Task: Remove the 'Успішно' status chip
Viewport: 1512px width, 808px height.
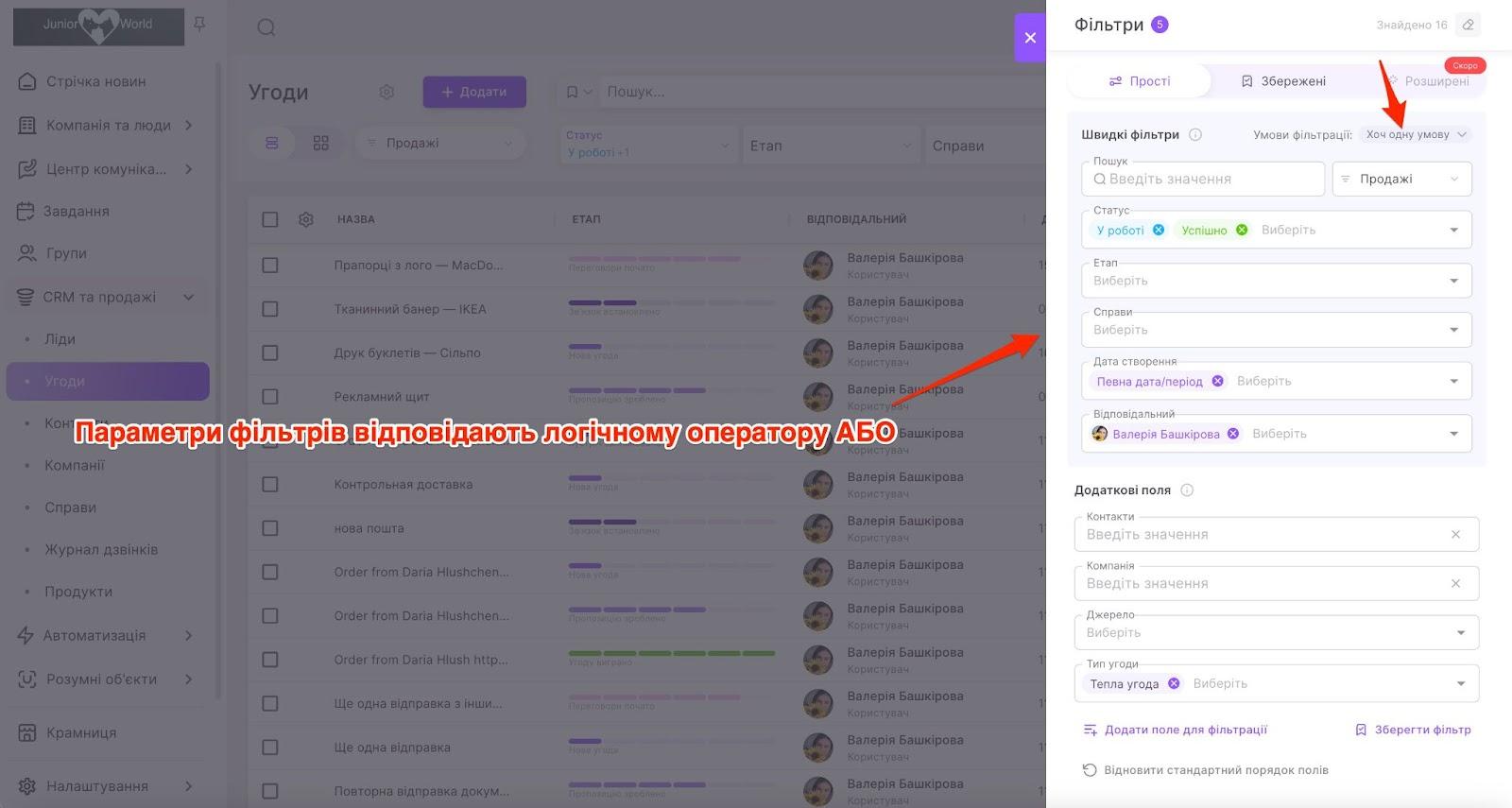Action: tap(1242, 230)
